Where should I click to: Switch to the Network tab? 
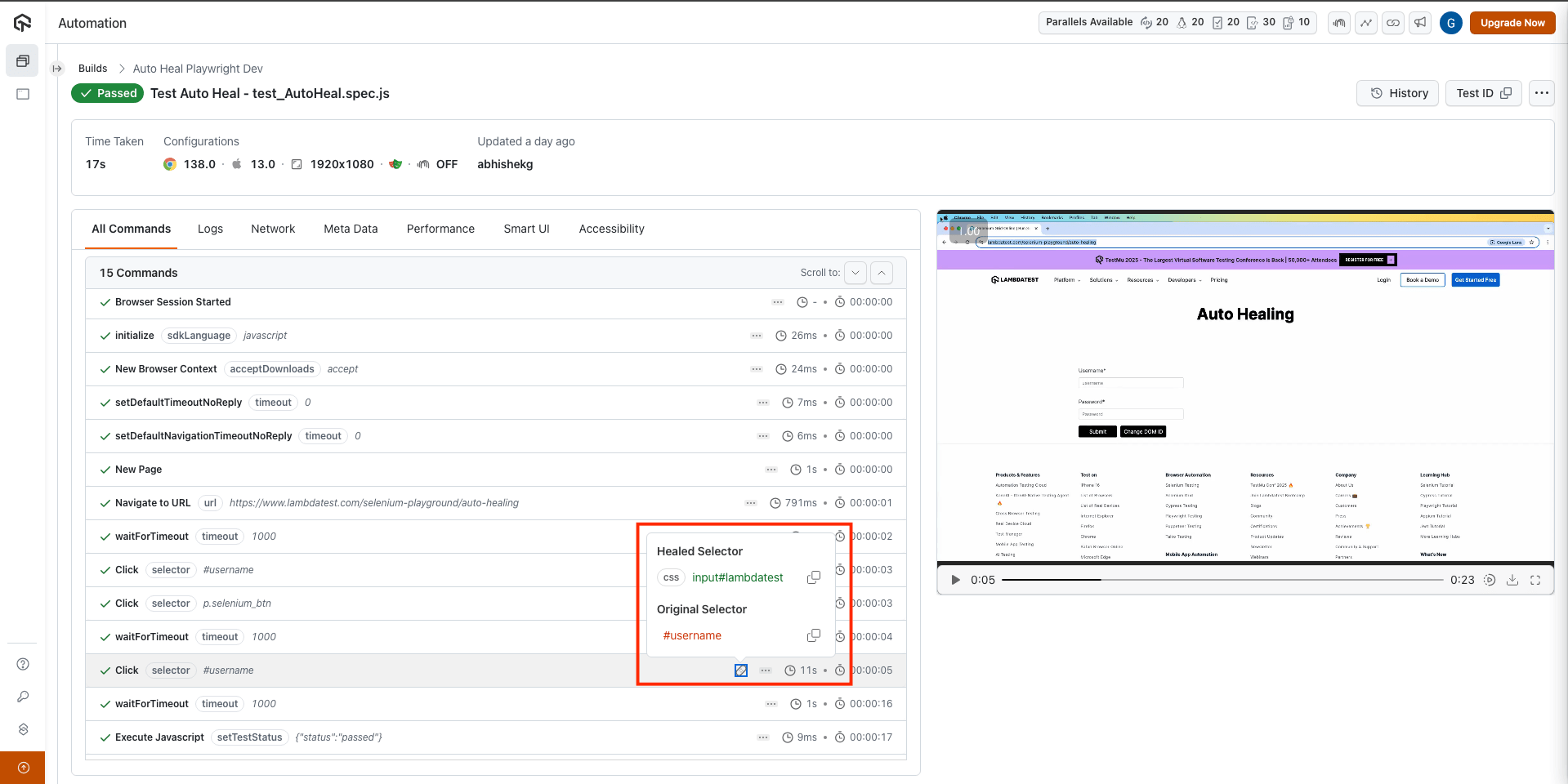coord(273,229)
